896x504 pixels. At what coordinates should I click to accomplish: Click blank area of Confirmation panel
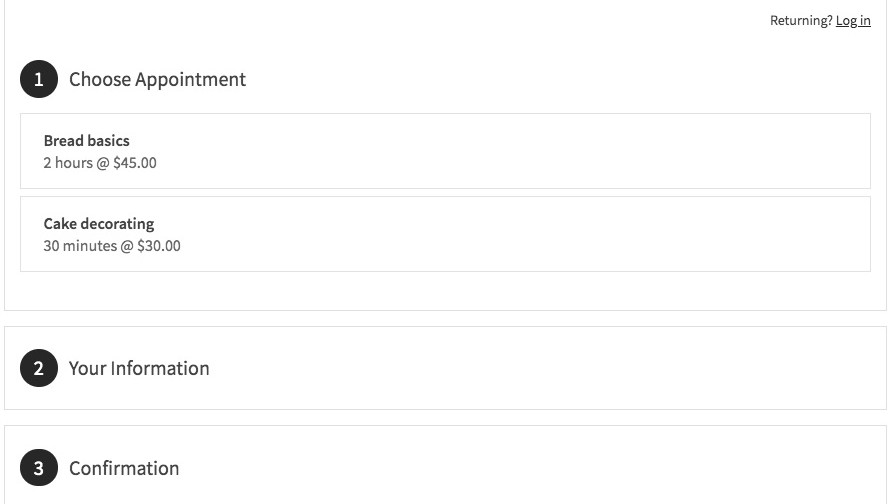pos(550,468)
